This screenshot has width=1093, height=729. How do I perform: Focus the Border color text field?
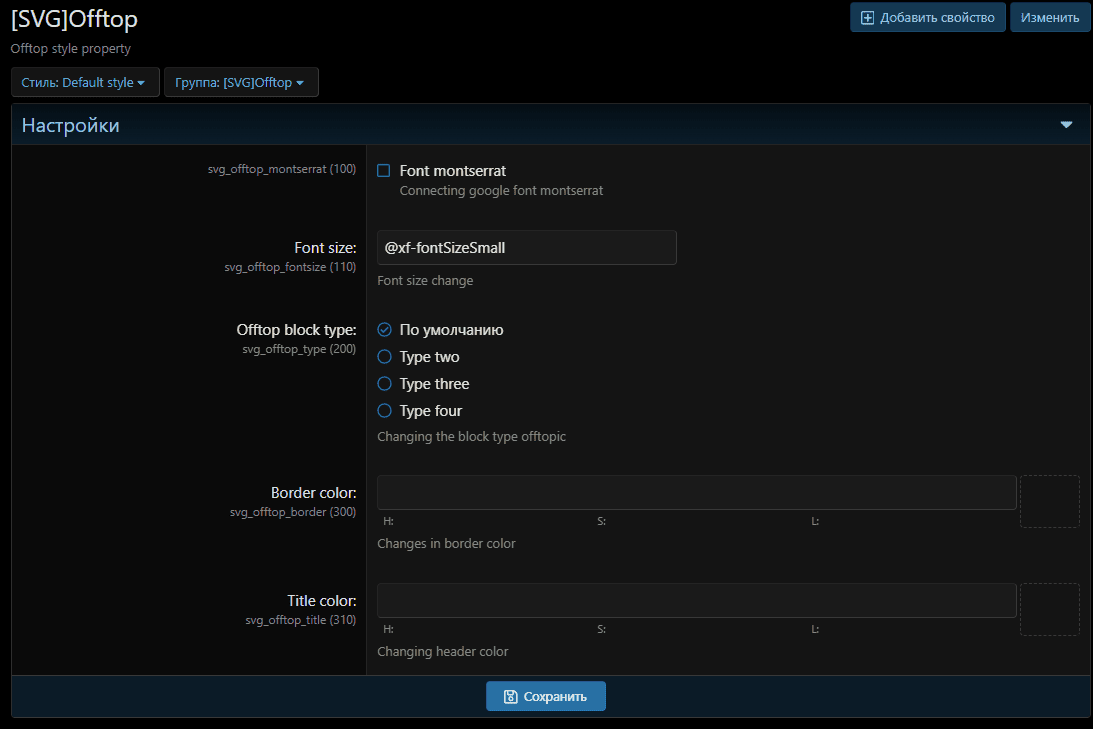point(696,493)
